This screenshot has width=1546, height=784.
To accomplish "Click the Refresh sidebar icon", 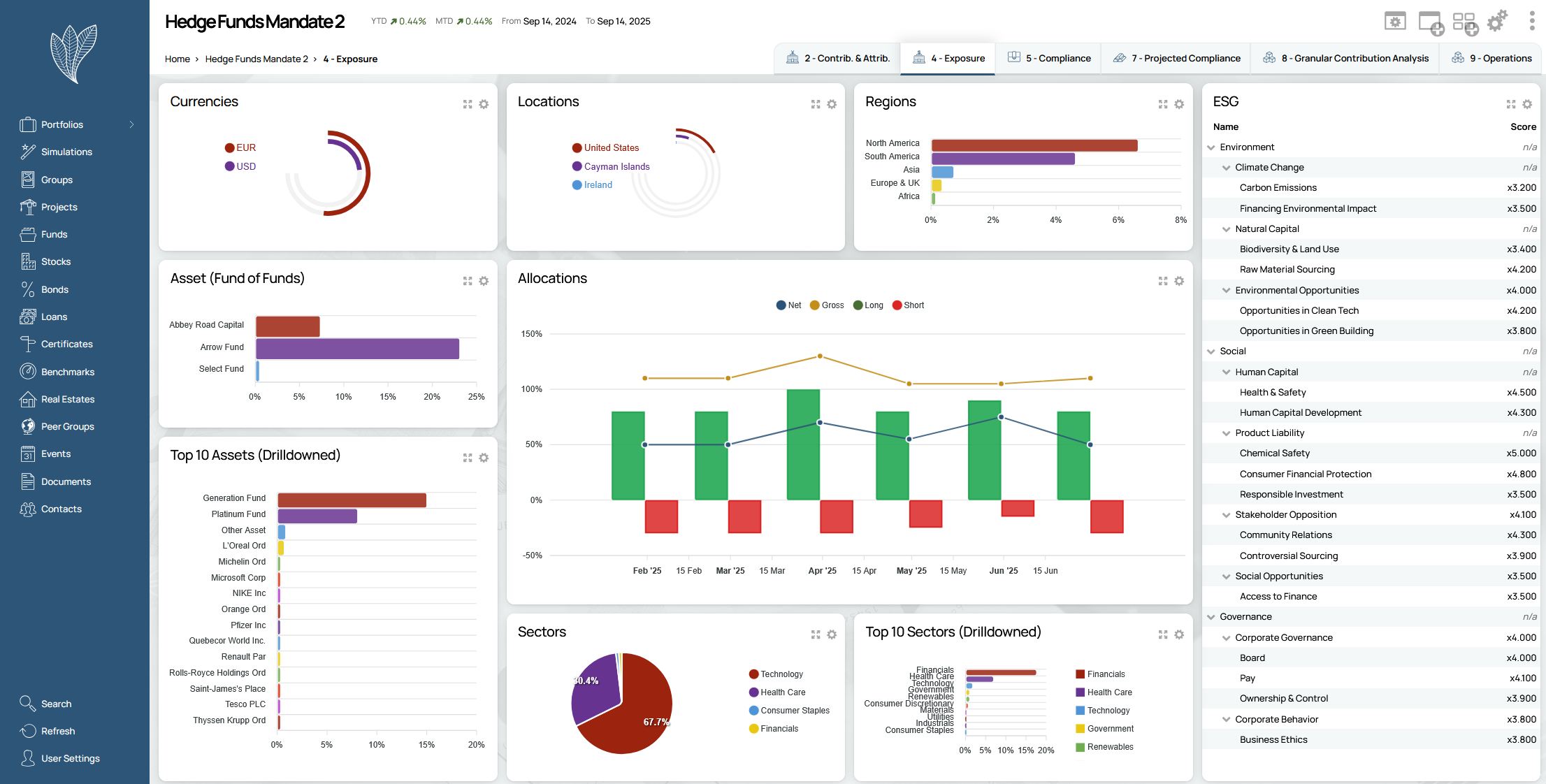I will point(28,731).
